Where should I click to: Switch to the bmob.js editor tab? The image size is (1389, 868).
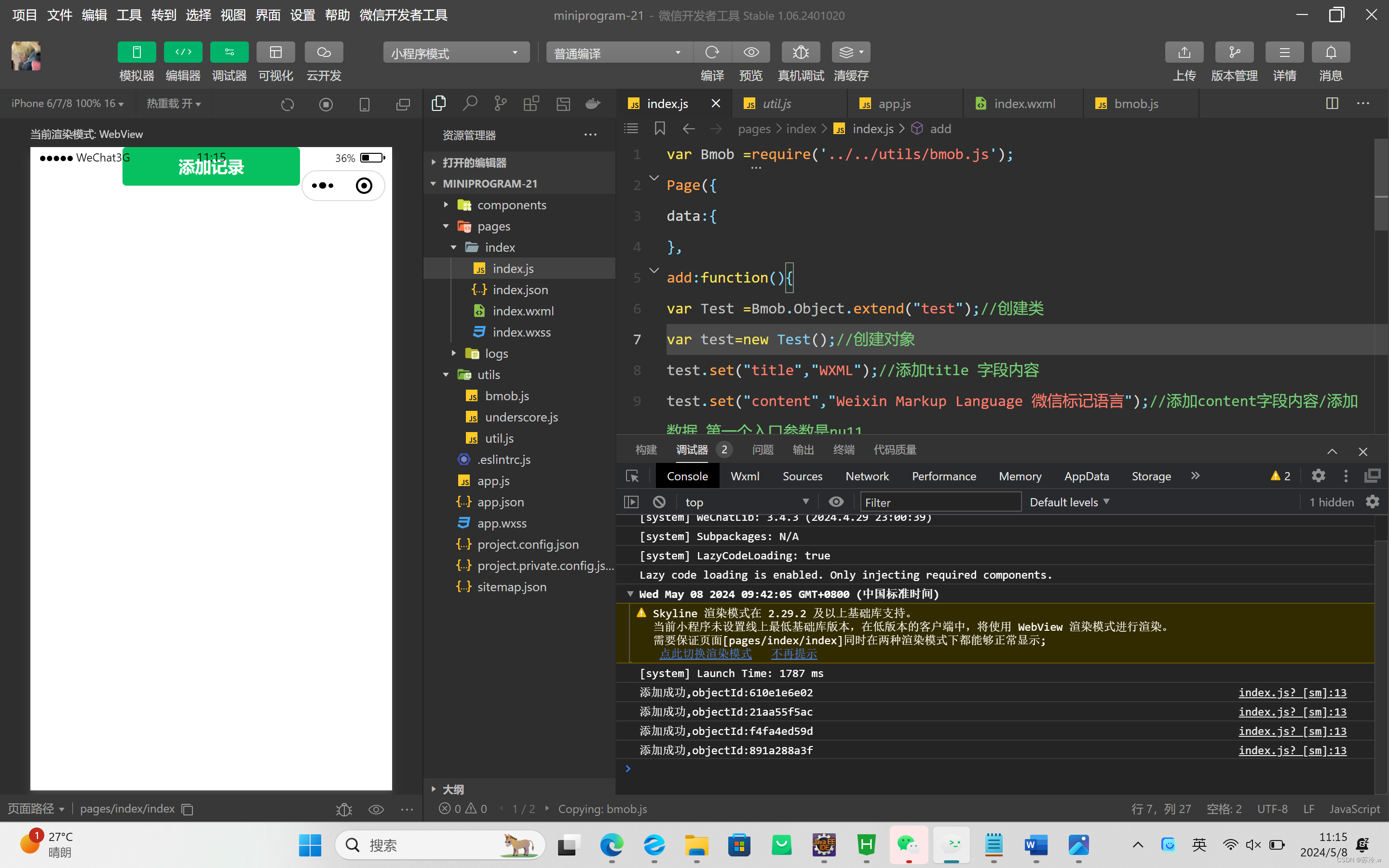[x=1141, y=103]
